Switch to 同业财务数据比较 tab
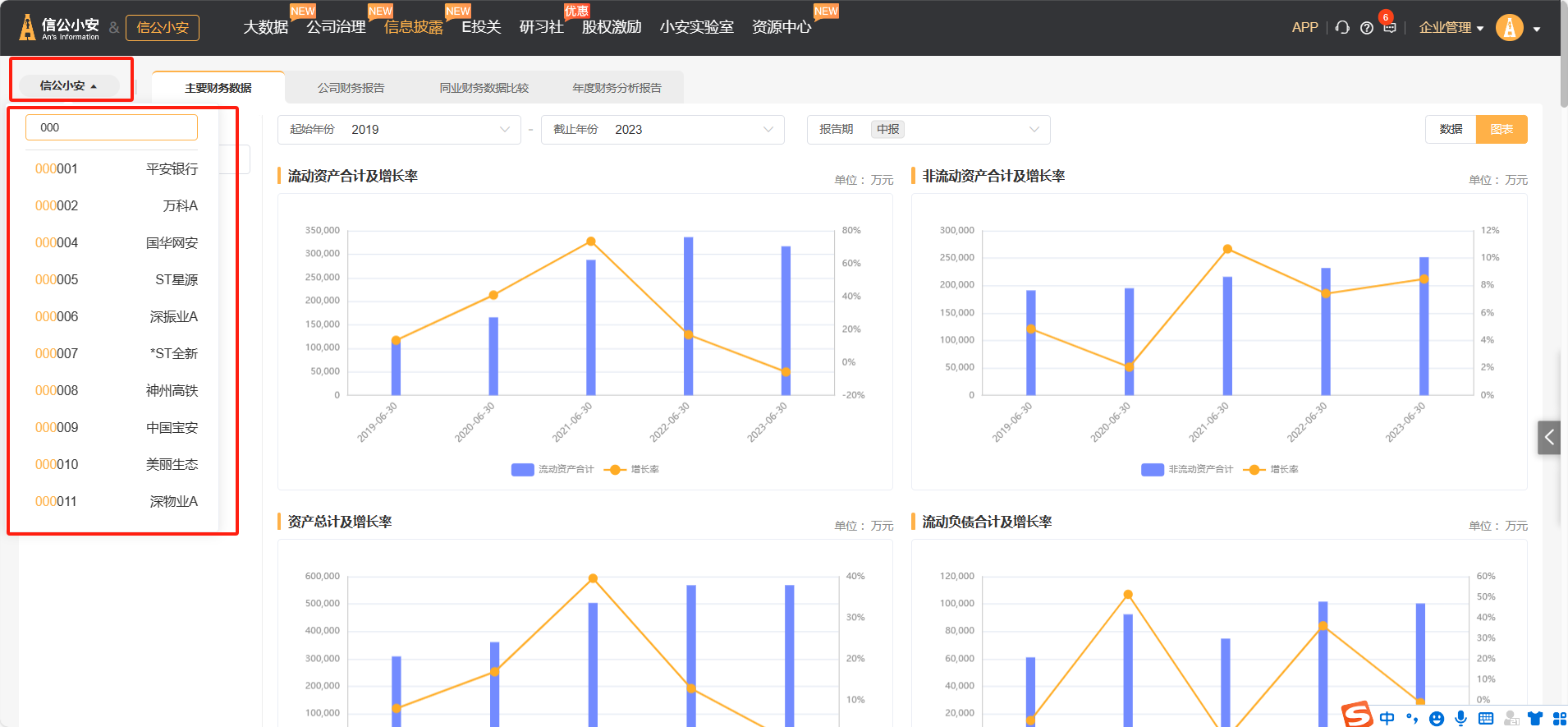Viewport: 1568px width, 727px height. tap(484, 87)
